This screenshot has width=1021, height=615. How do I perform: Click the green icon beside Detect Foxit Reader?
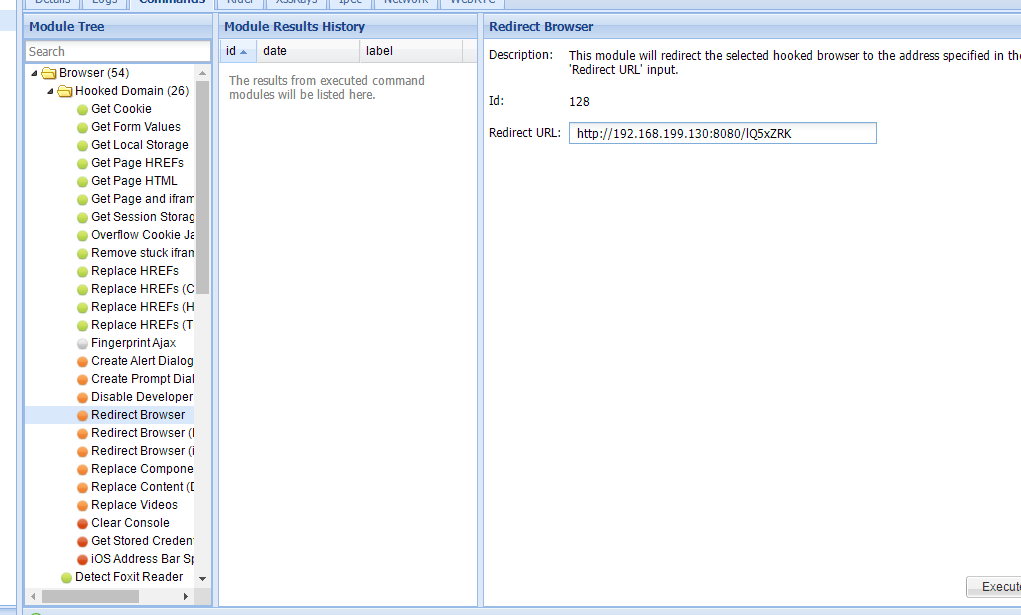coord(66,578)
